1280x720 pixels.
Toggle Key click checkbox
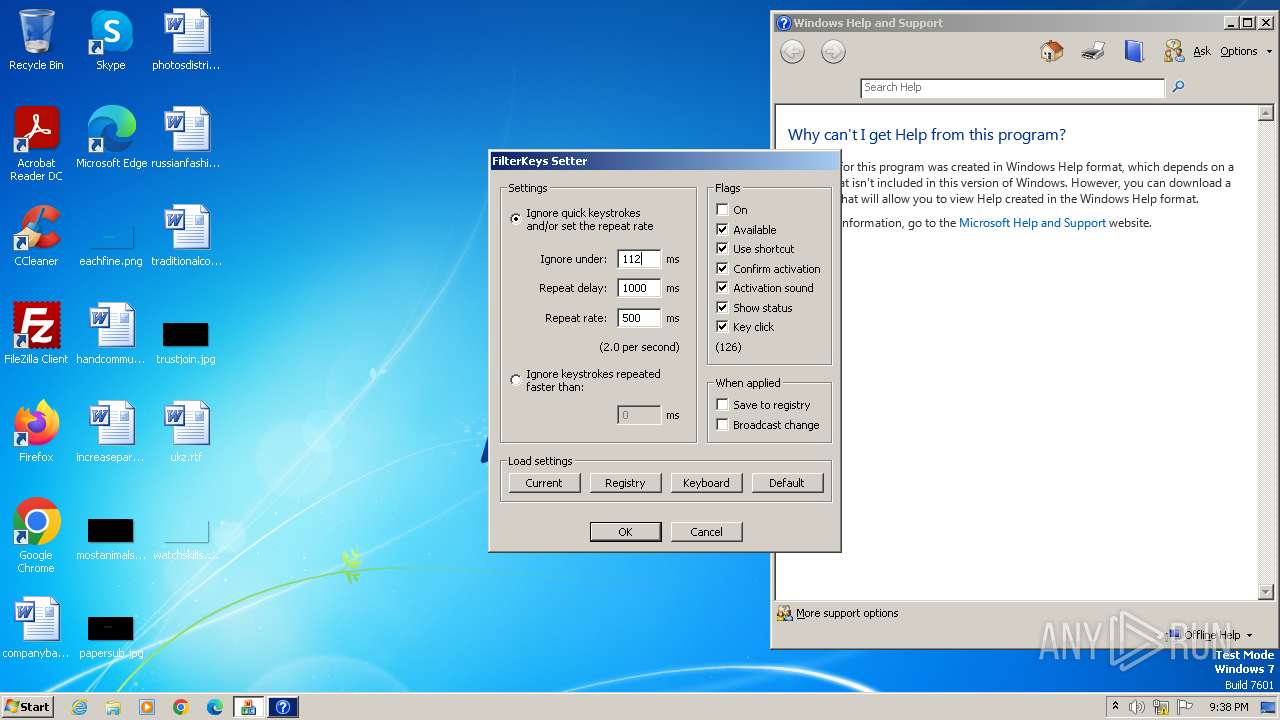click(722, 326)
